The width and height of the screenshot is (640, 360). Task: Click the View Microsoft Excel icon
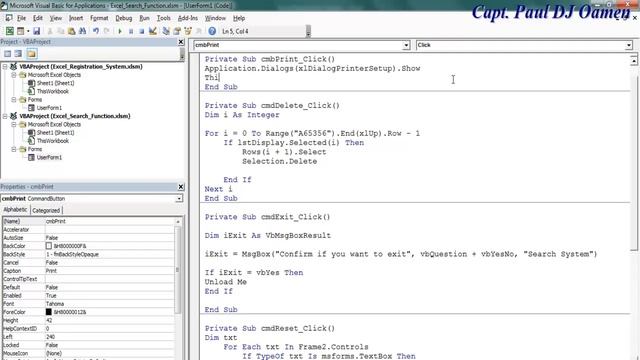9,31
